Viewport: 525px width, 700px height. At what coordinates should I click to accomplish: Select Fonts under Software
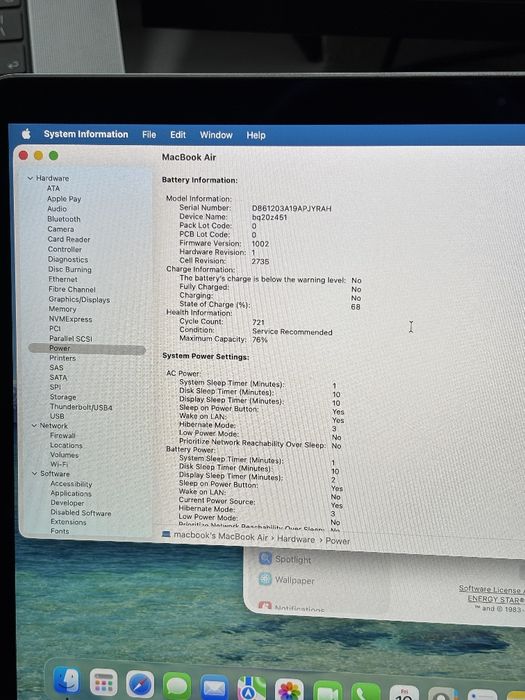click(x=60, y=531)
